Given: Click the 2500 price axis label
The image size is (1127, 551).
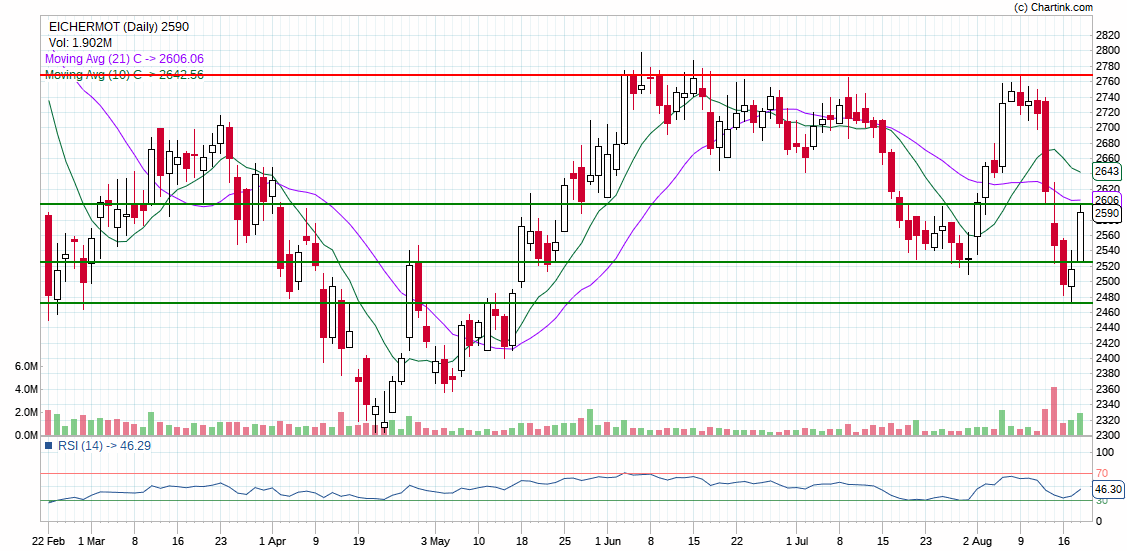Looking at the screenshot, I should 1108,282.
